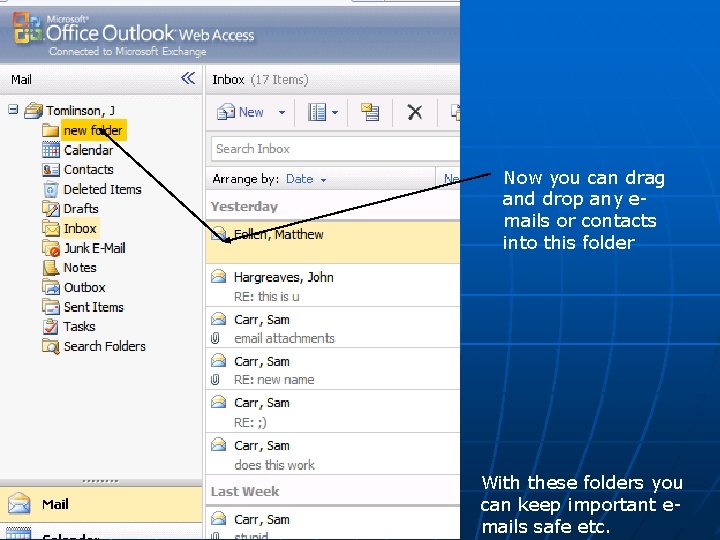
Task: Click the Outbox folder icon
Action: pos(51,287)
